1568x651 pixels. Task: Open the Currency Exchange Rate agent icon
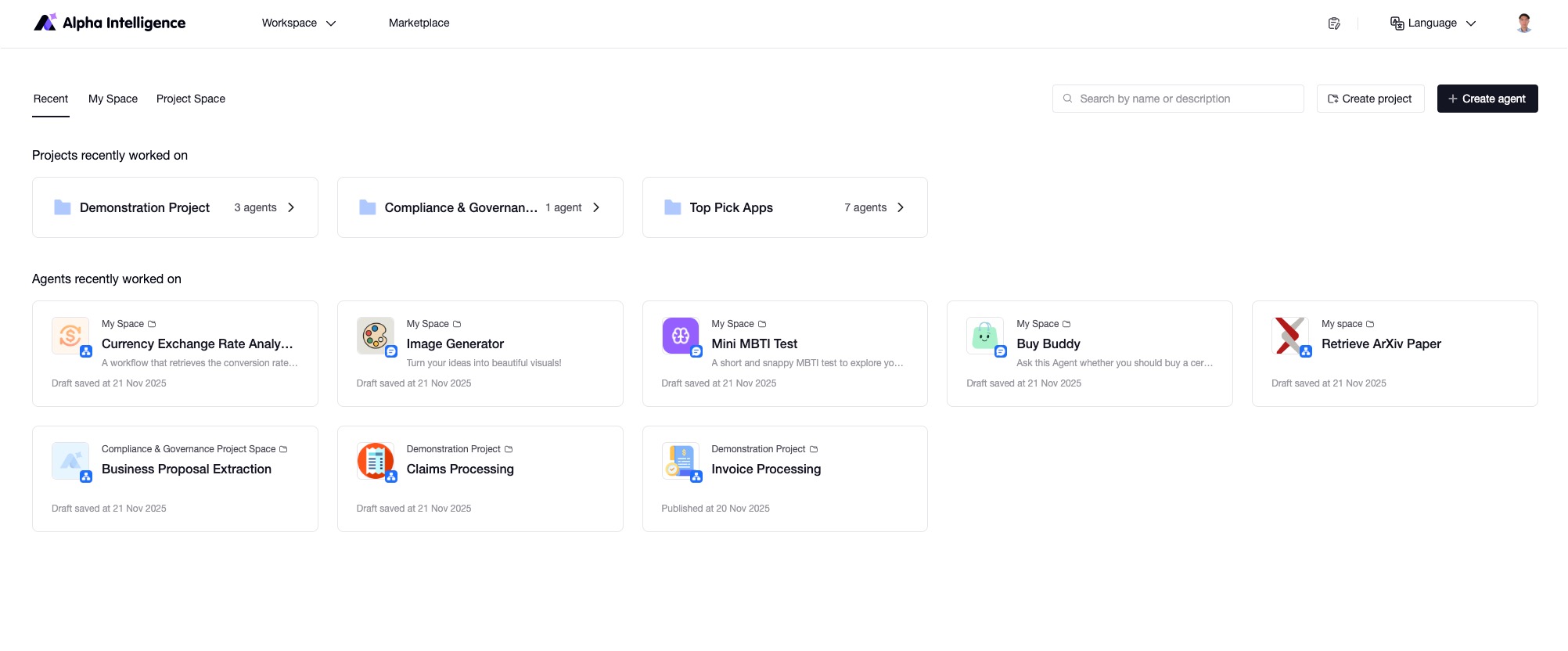[70, 336]
